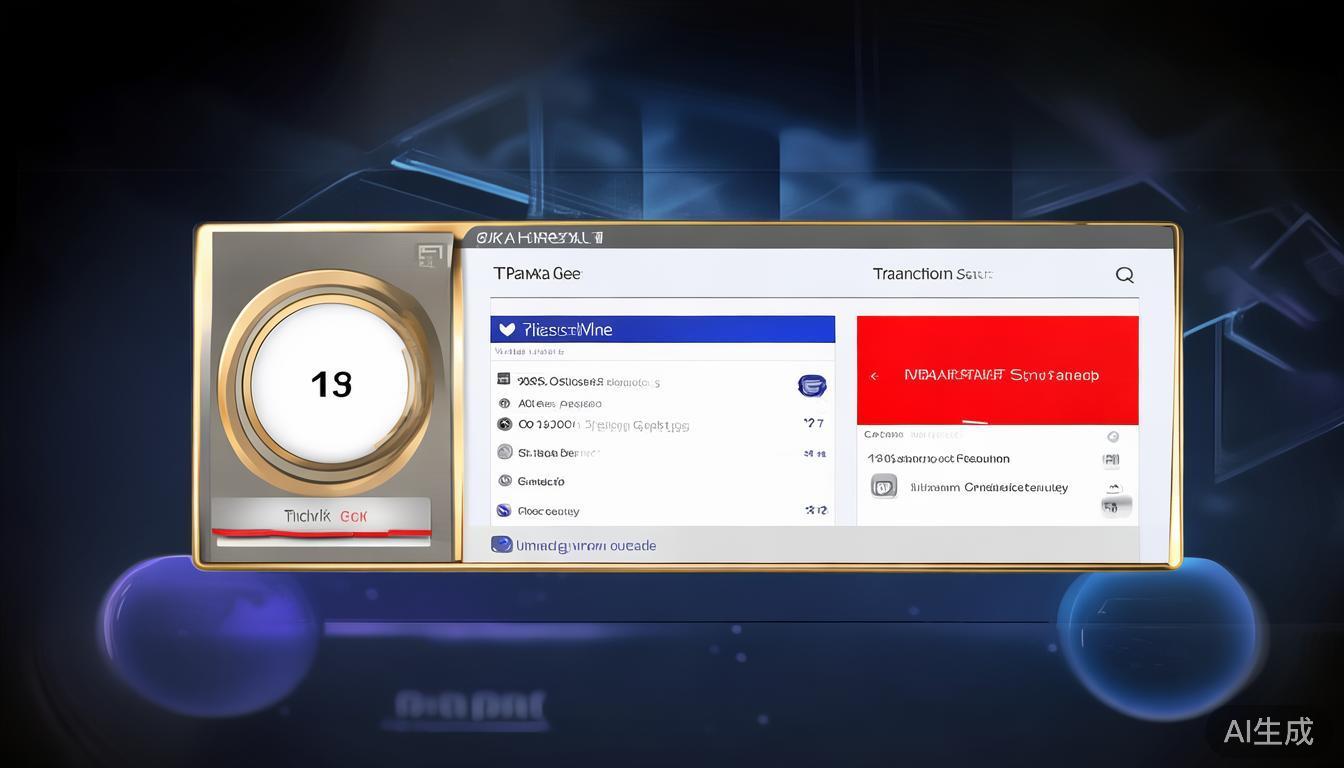Expand the caret above the gray switch
The width and height of the screenshot is (1344, 768).
pos(1113,488)
